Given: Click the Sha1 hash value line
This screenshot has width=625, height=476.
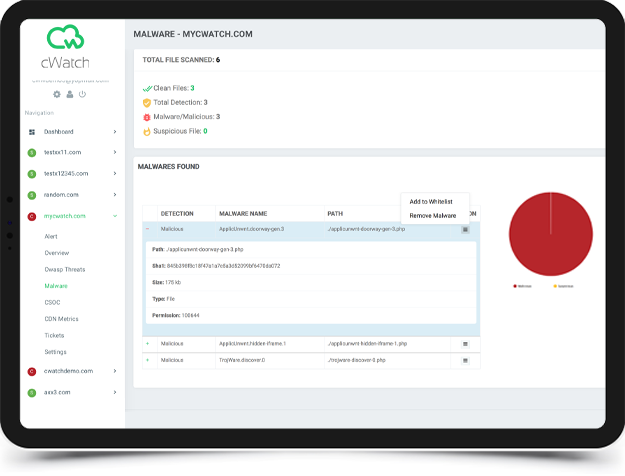Looking at the screenshot, I should coord(216,266).
